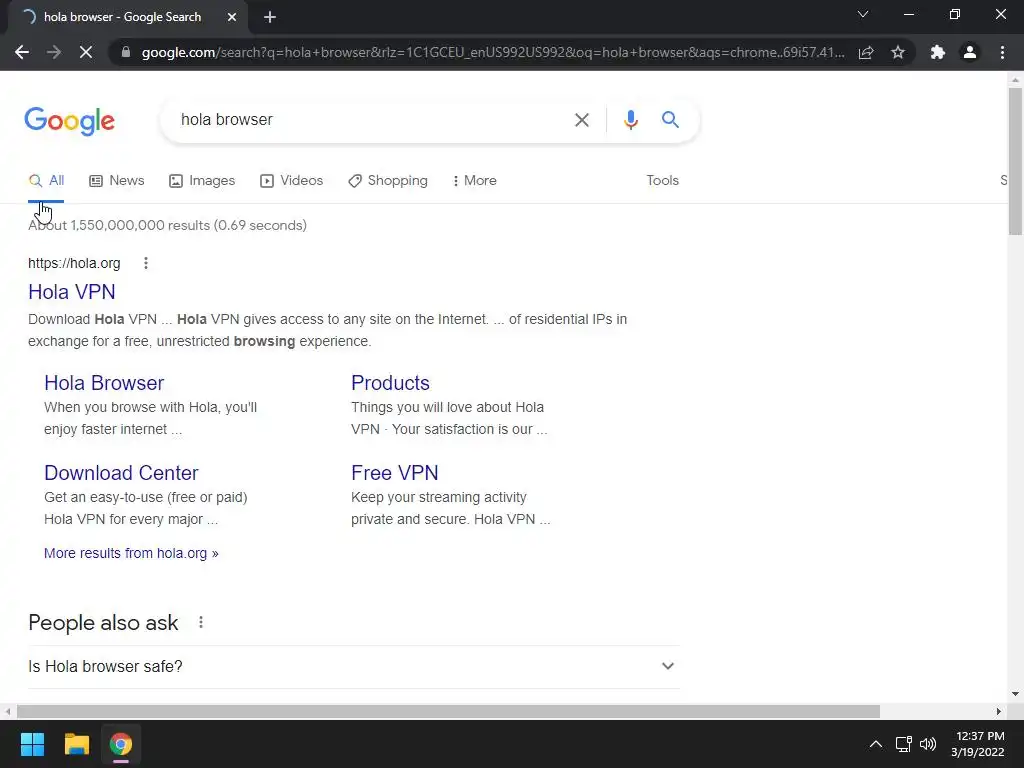The width and height of the screenshot is (1024, 768).
Task: Open the Extensions puzzle icon
Action: 938,52
